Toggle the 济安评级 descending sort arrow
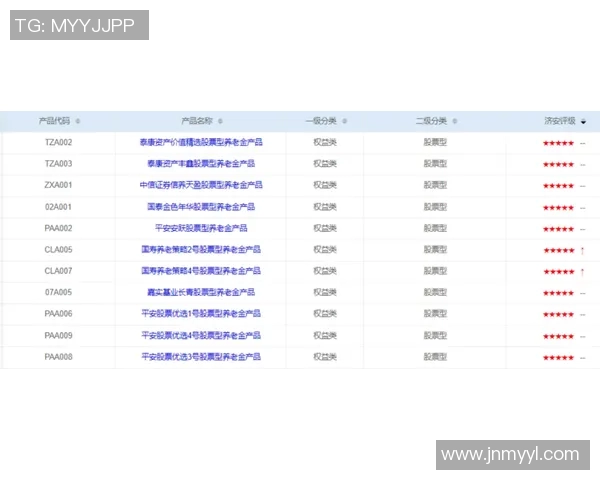600x480 pixels. coord(583,122)
